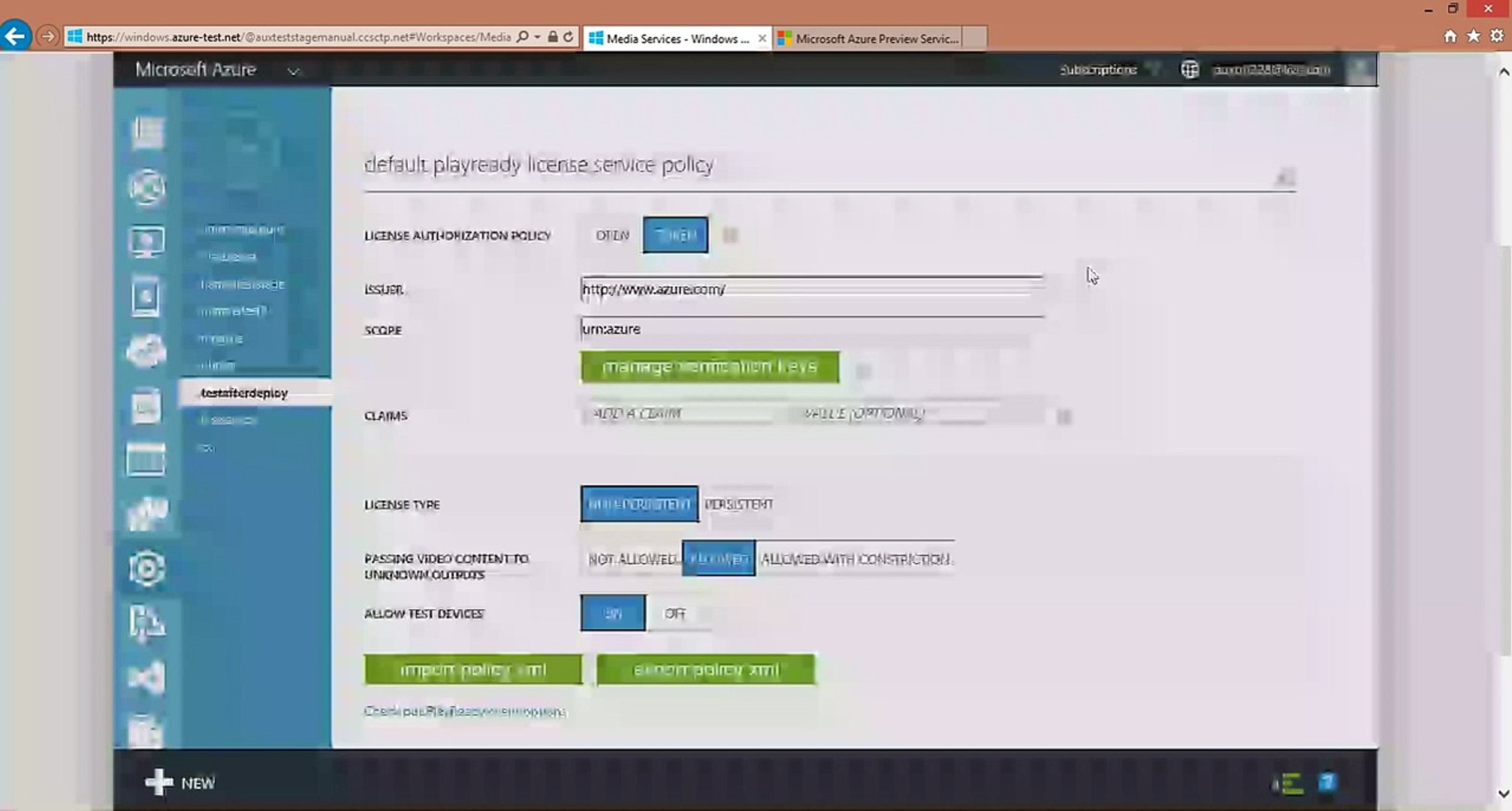This screenshot has height=811, width=1512.
Task: Select testafterdeploy in the accounts list
Action: coord(245,393)
